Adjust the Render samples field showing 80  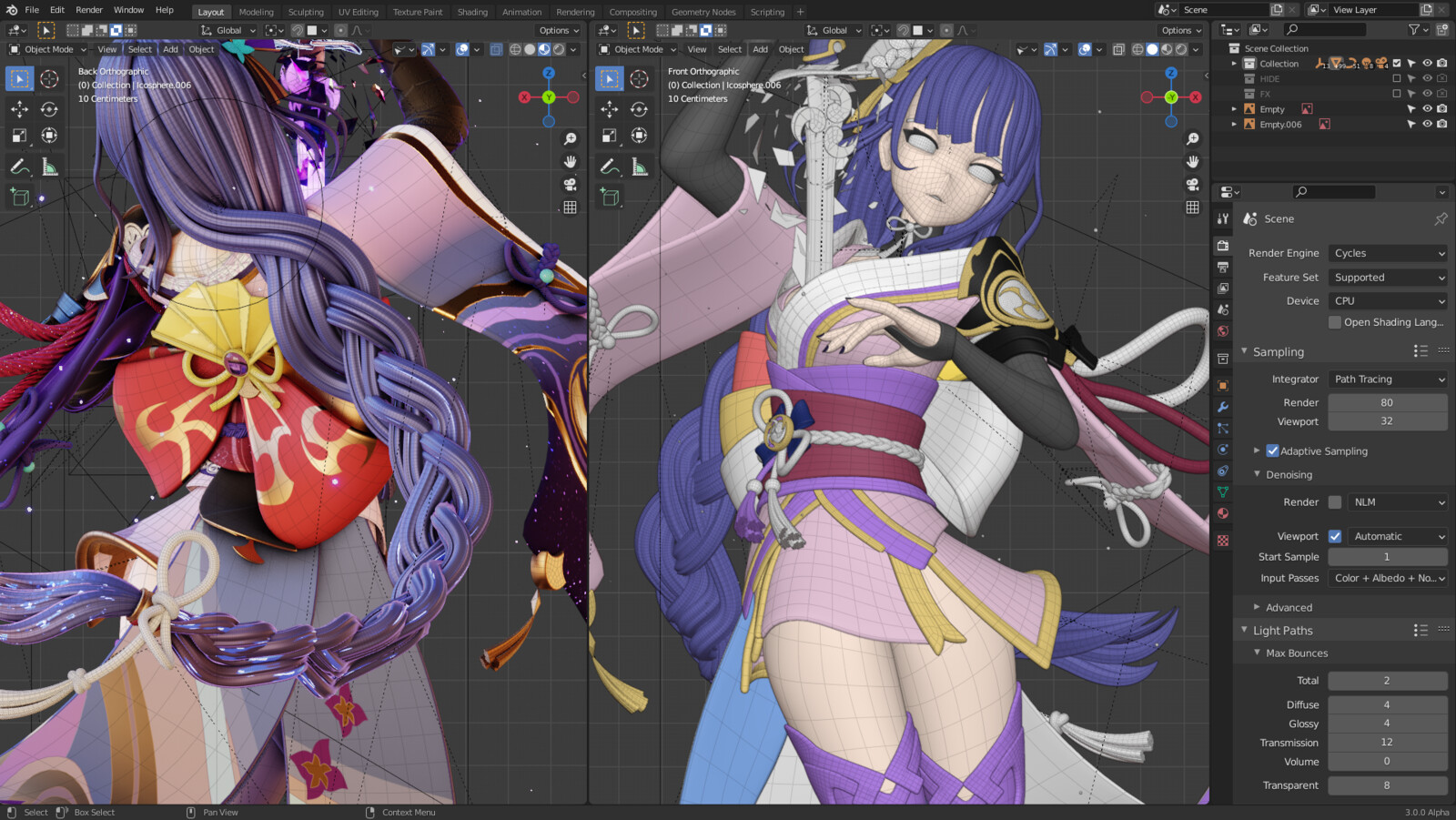pos(1388,402)
